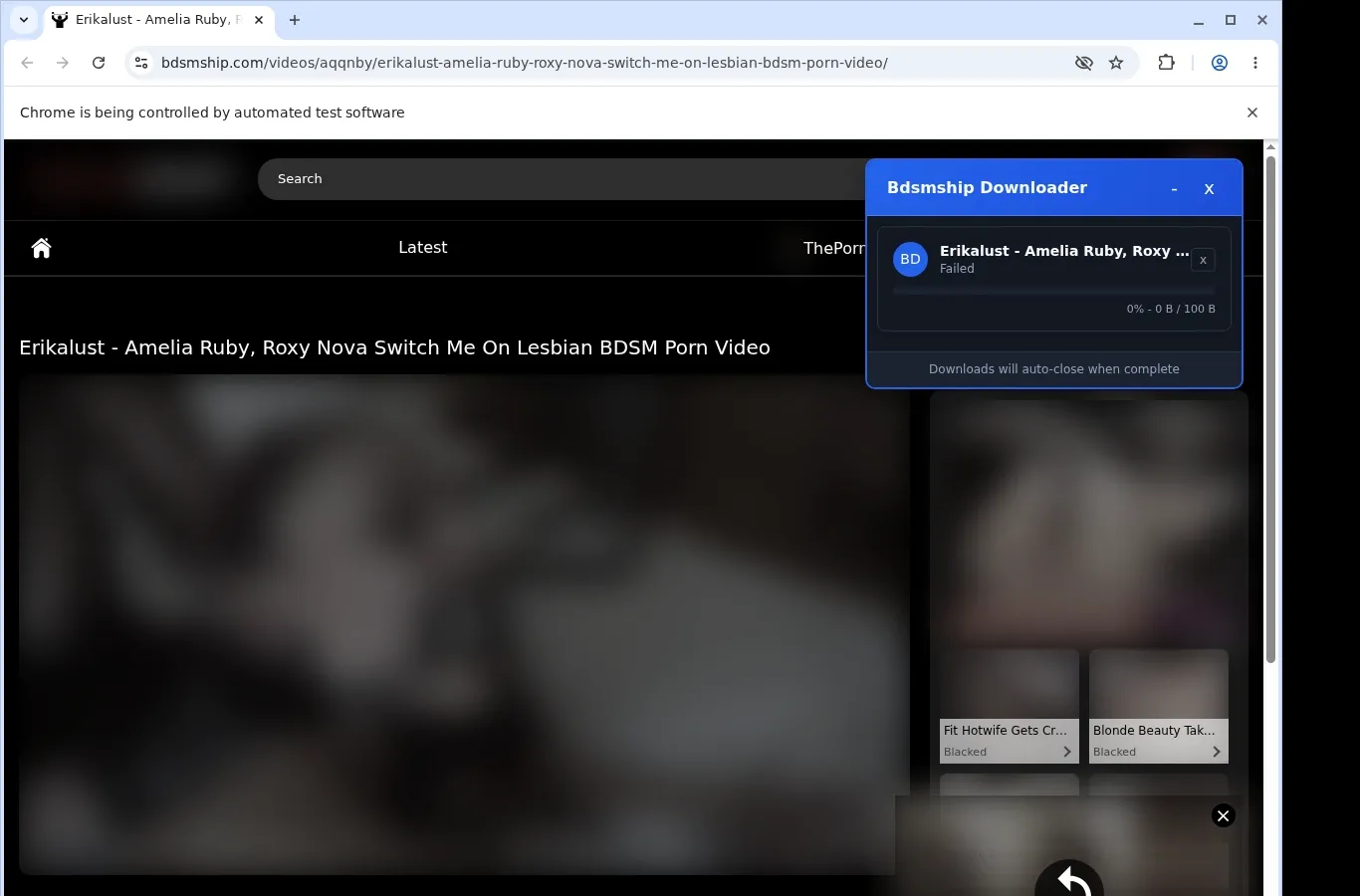Click the failed download progress bar
The height and width of the screenshot is (896, 1360).
click(x=1054, y=291)
